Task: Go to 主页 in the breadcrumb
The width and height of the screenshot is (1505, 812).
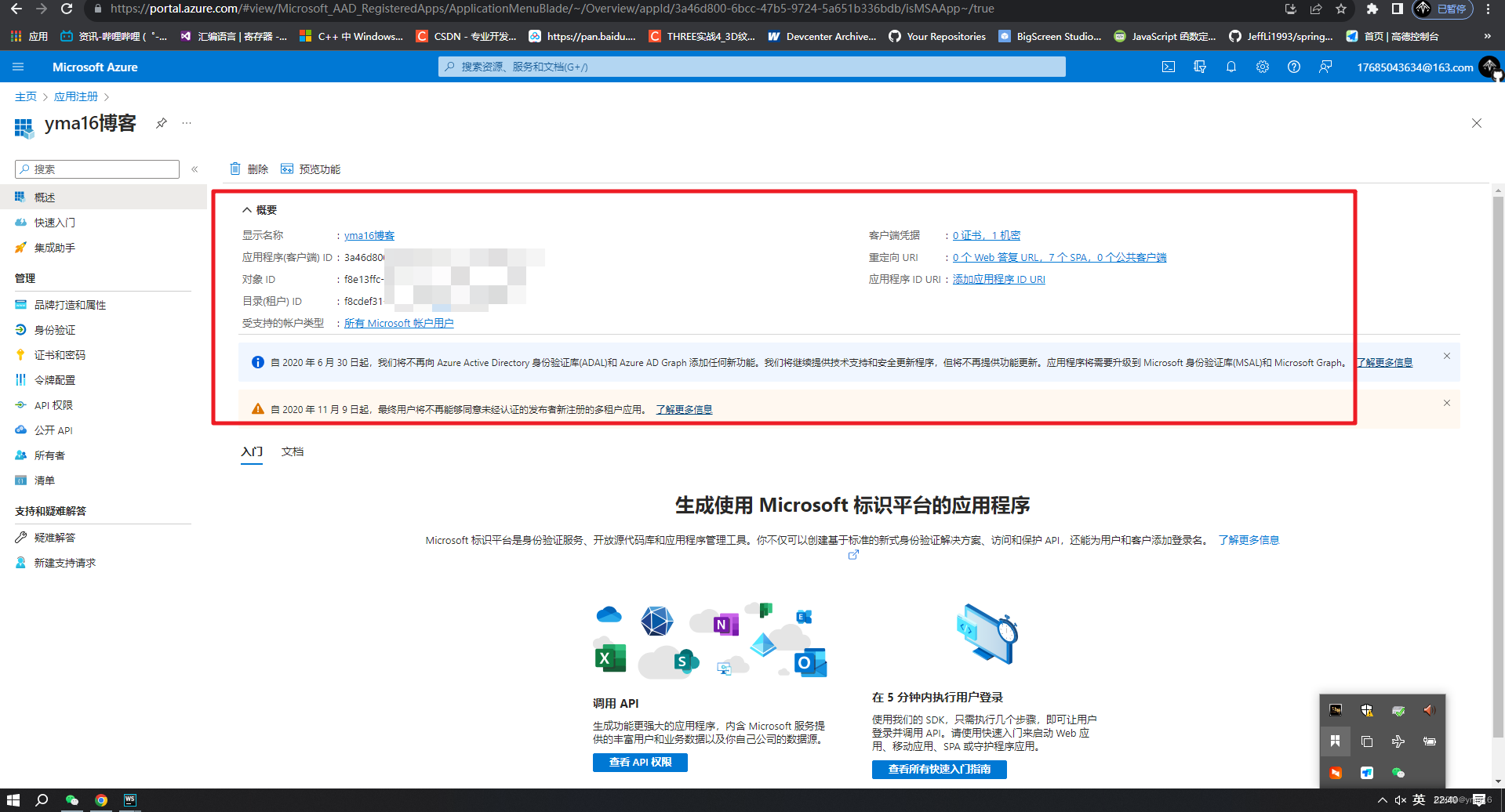Action: coord(26,96)
